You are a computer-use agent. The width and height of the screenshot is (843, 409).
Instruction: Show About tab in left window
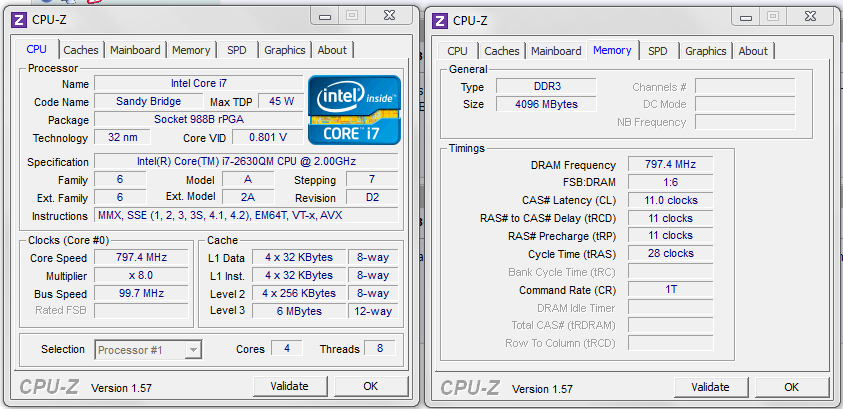332,50
